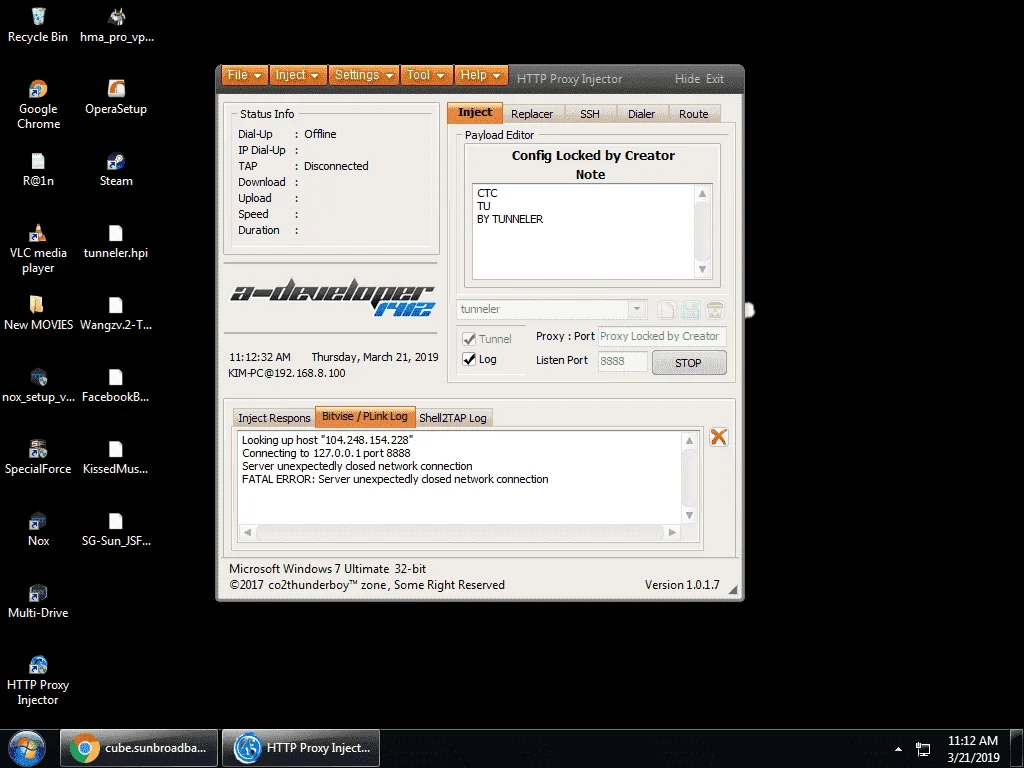Select nox_setup_v... installer icon

click(x=38, y=385)
